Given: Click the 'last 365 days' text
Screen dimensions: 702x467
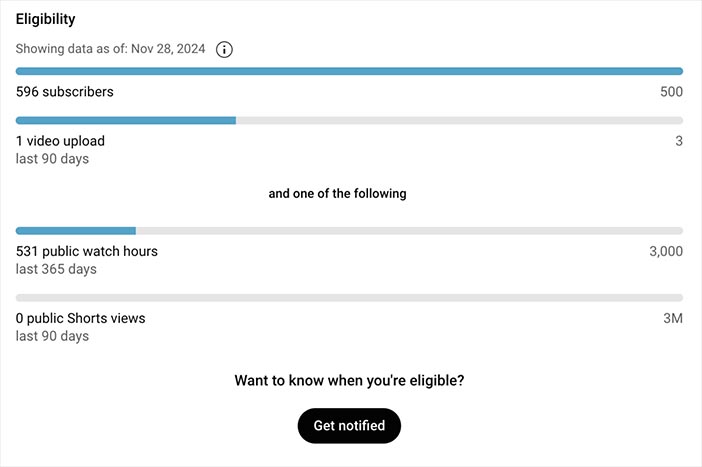Looking at the screenshot, I should 56,269.
